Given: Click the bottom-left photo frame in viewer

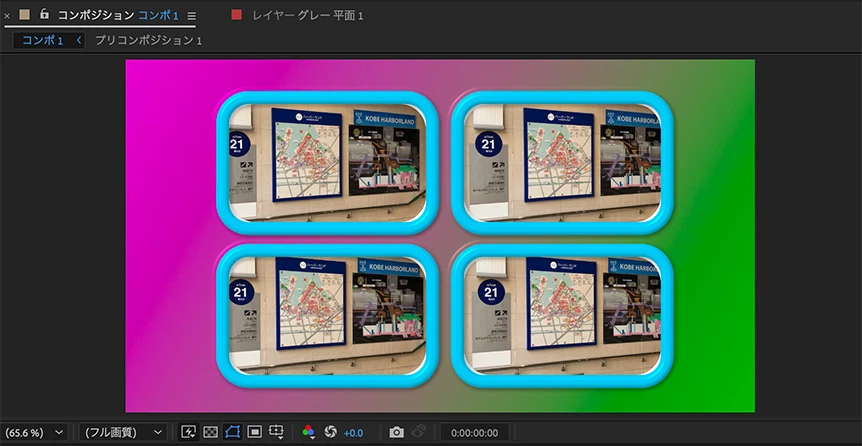Looking at the screenshot, I should 328,316.
